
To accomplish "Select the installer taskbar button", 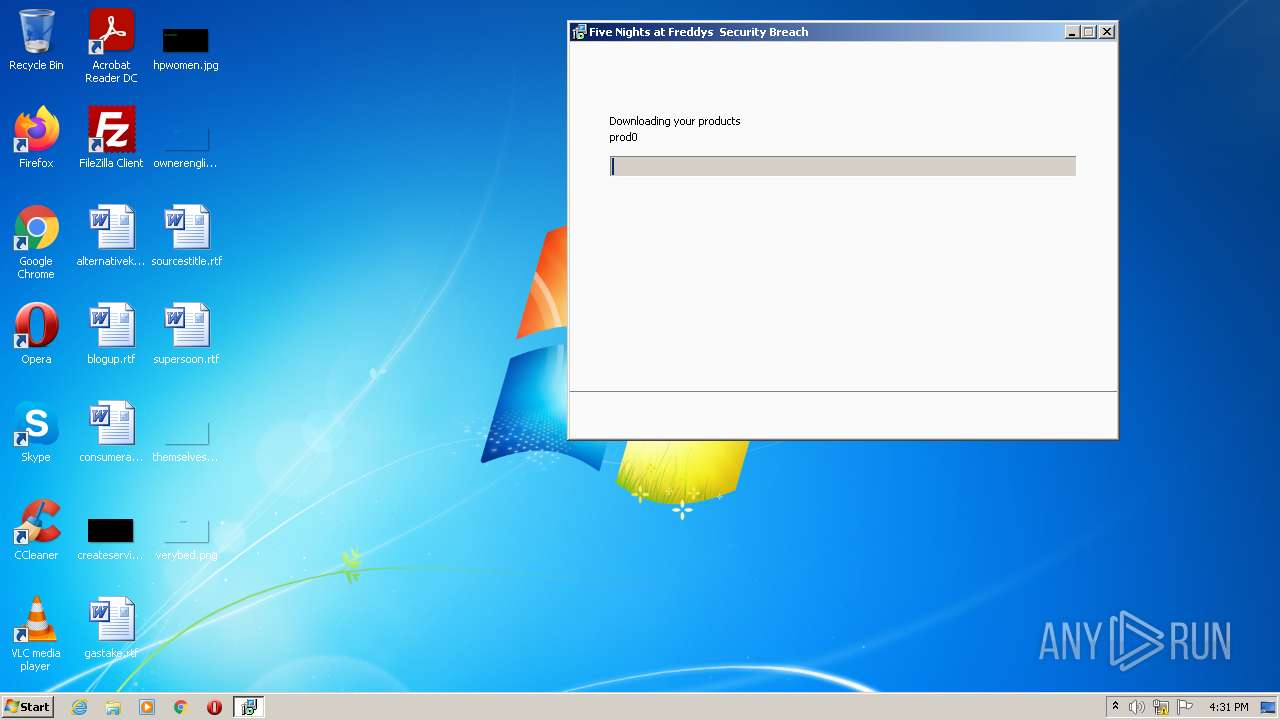I will click(x=248, y=707).
